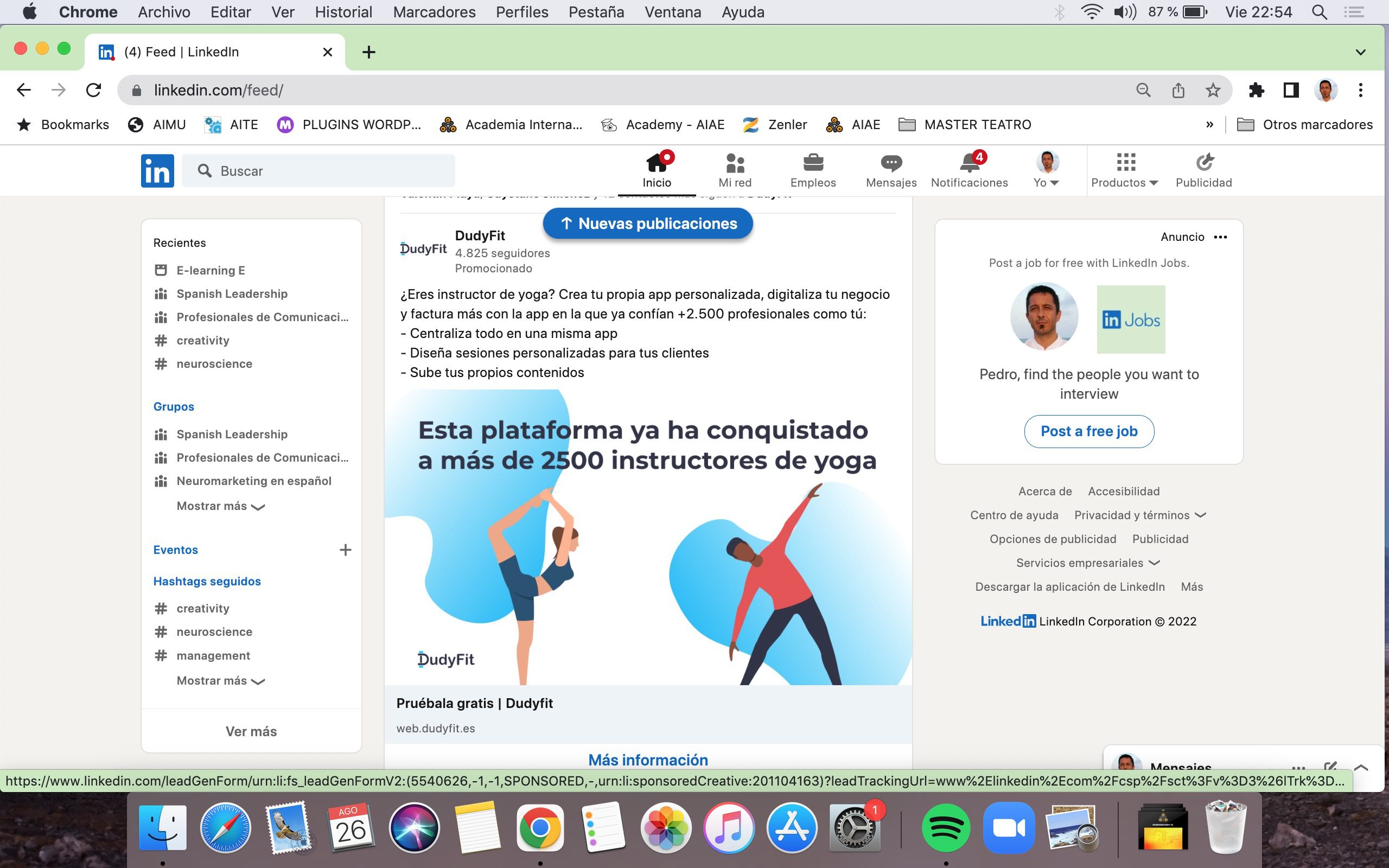Open the Anuncio three-dot options
The height and width of the screenshot is (868, 1389).
point(1220,237)
